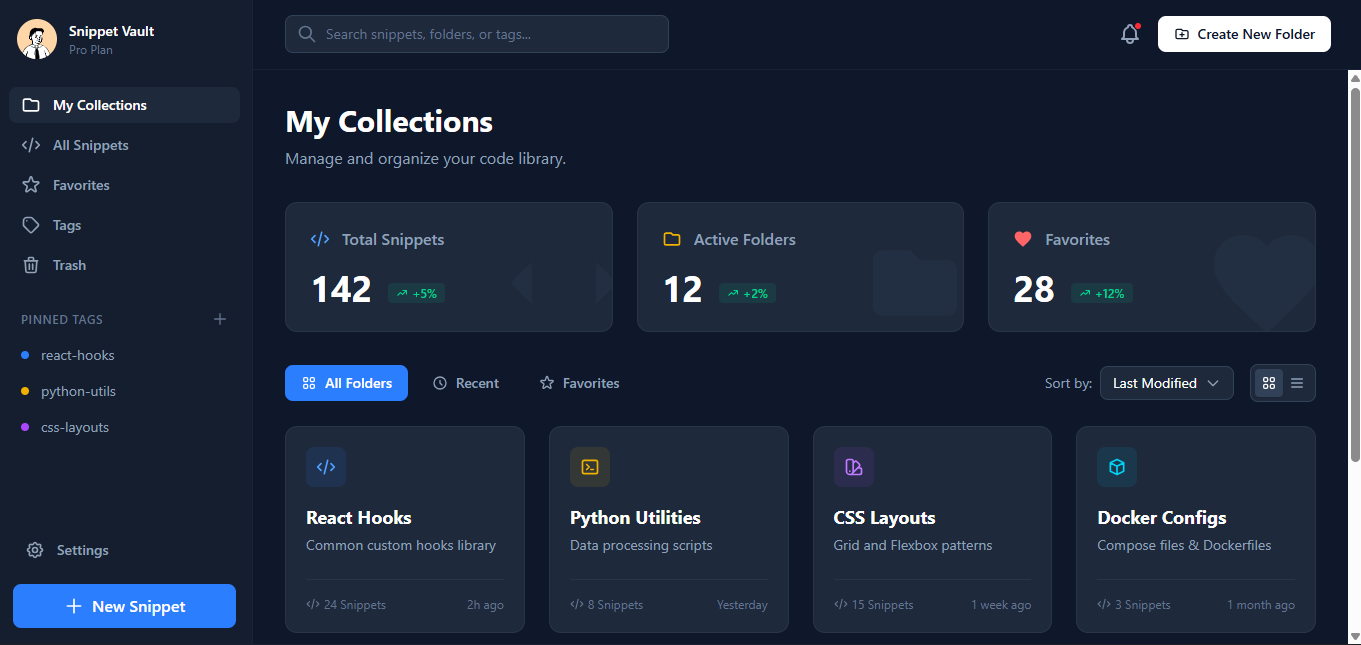Screen dimensions: 1361x645
Task: Add a new pinned tag
Action: [x=220, y=319]
